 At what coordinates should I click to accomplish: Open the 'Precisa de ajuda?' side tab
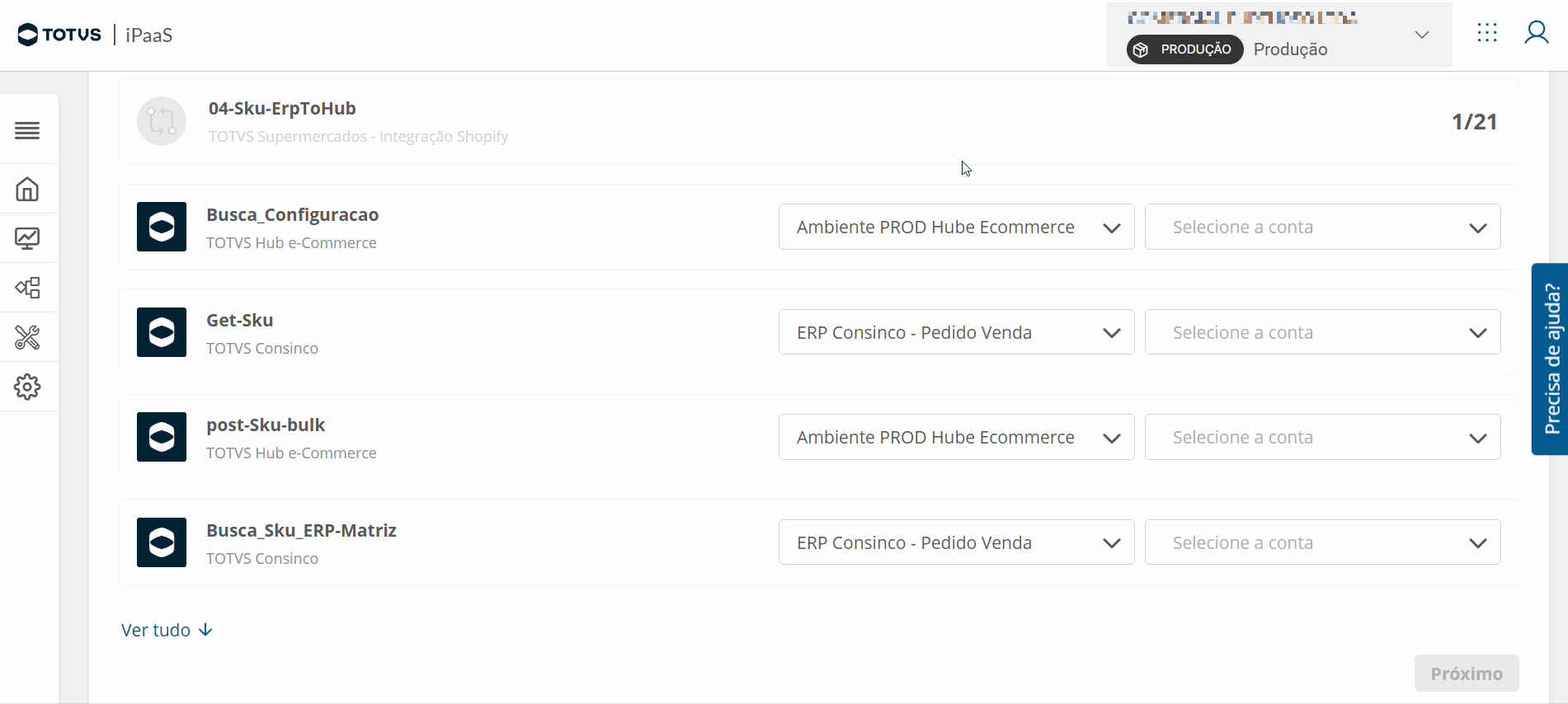coord(1551,359)
